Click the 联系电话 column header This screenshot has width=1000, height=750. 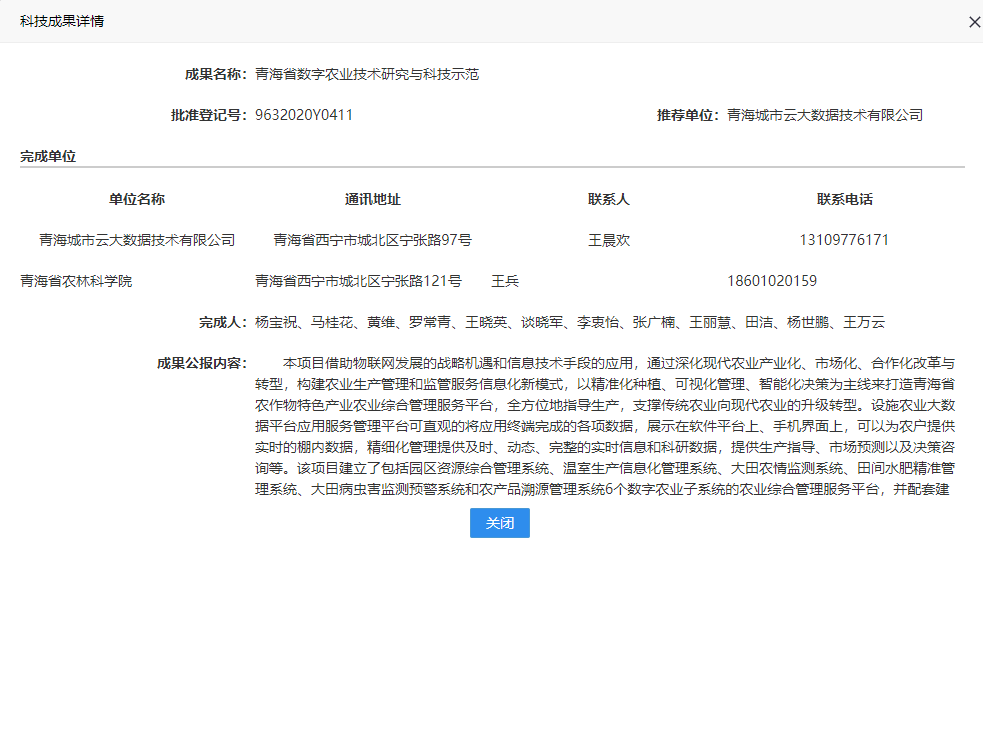click(x=845, y=199)
